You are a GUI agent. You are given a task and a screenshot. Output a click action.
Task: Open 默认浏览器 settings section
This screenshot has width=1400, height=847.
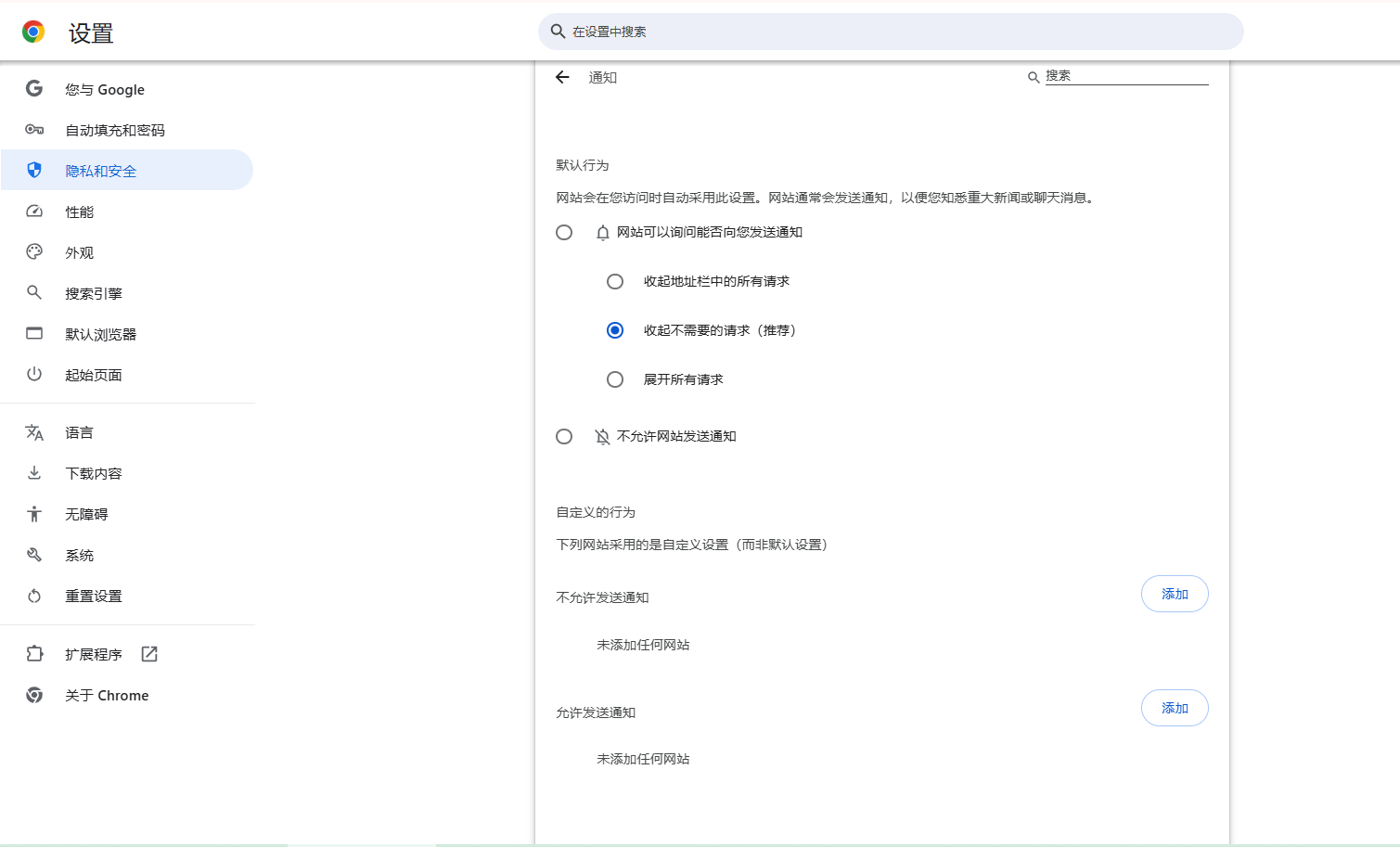127,334
